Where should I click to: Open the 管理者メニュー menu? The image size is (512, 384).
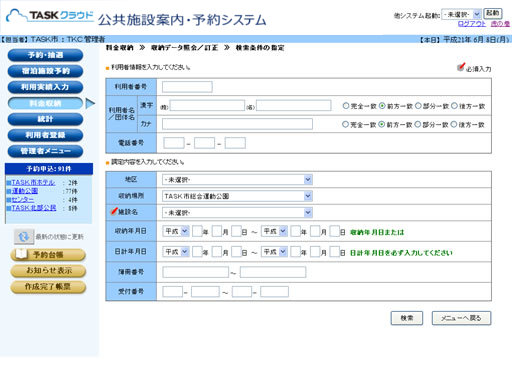[45, 151]
